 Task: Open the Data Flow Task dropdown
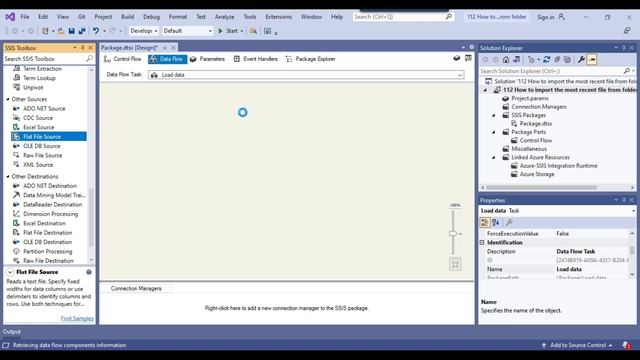click(x=460, y=75)
